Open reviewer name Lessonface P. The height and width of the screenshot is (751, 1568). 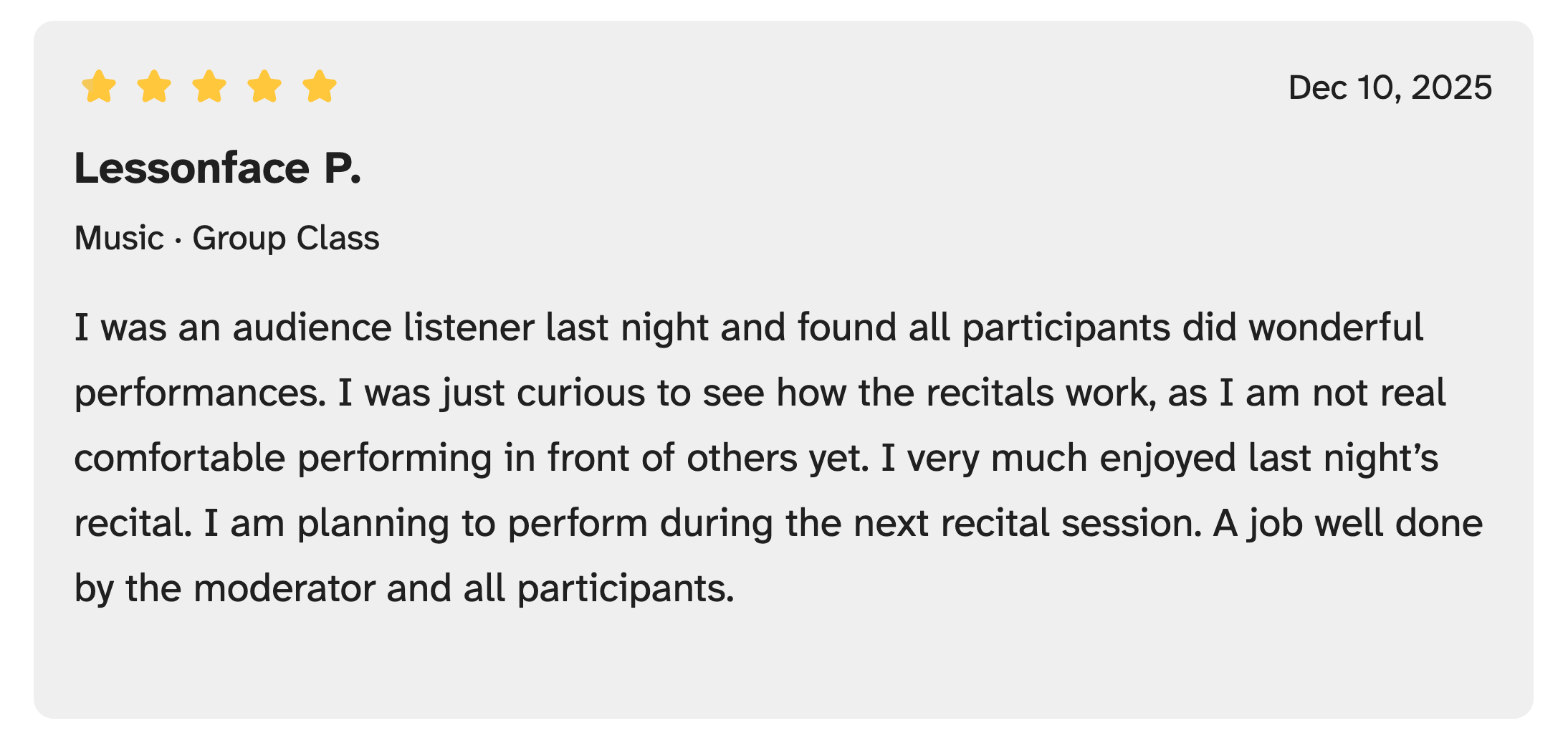click(x=218, y=168)
